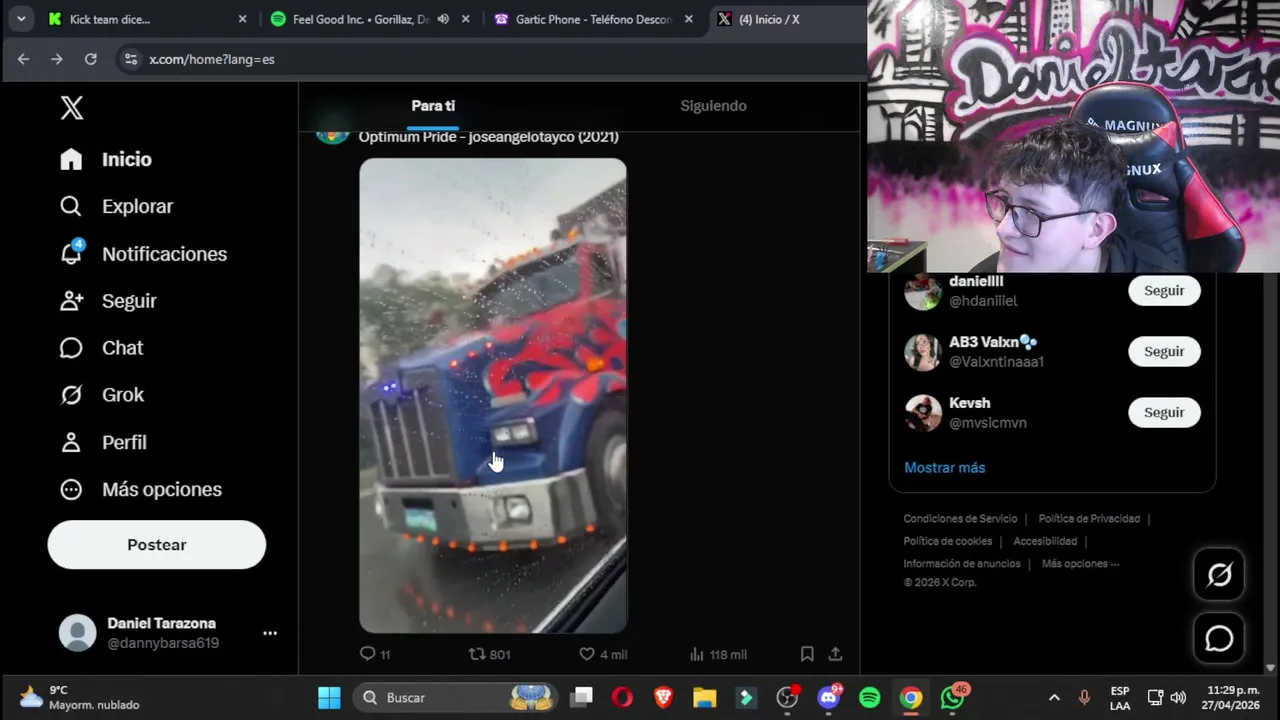The image size is (1280, 720).
Task: Bookmark the truck post
Action: [807, 654]
